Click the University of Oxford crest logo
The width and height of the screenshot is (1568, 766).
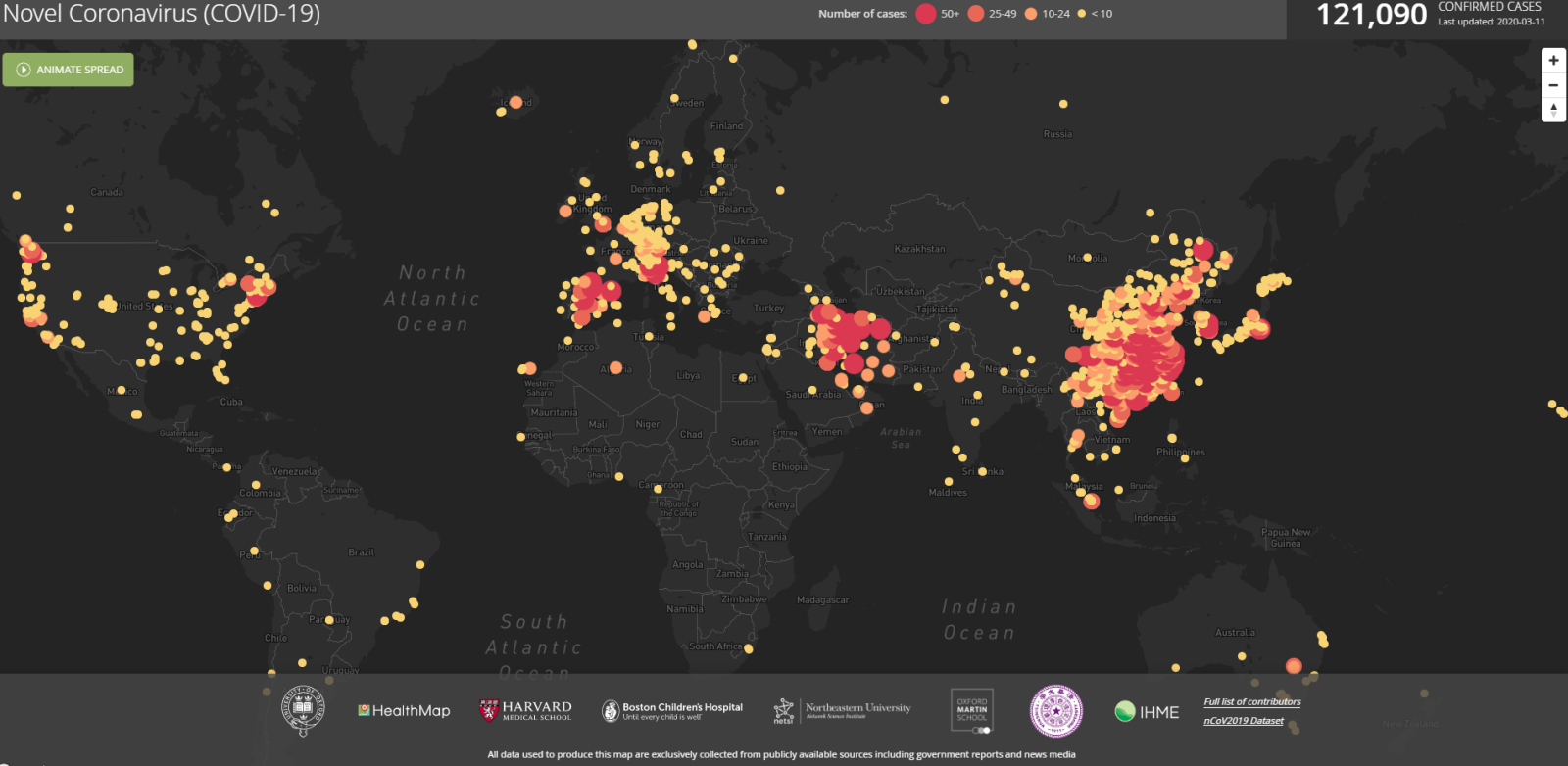[x=304, y=710]
